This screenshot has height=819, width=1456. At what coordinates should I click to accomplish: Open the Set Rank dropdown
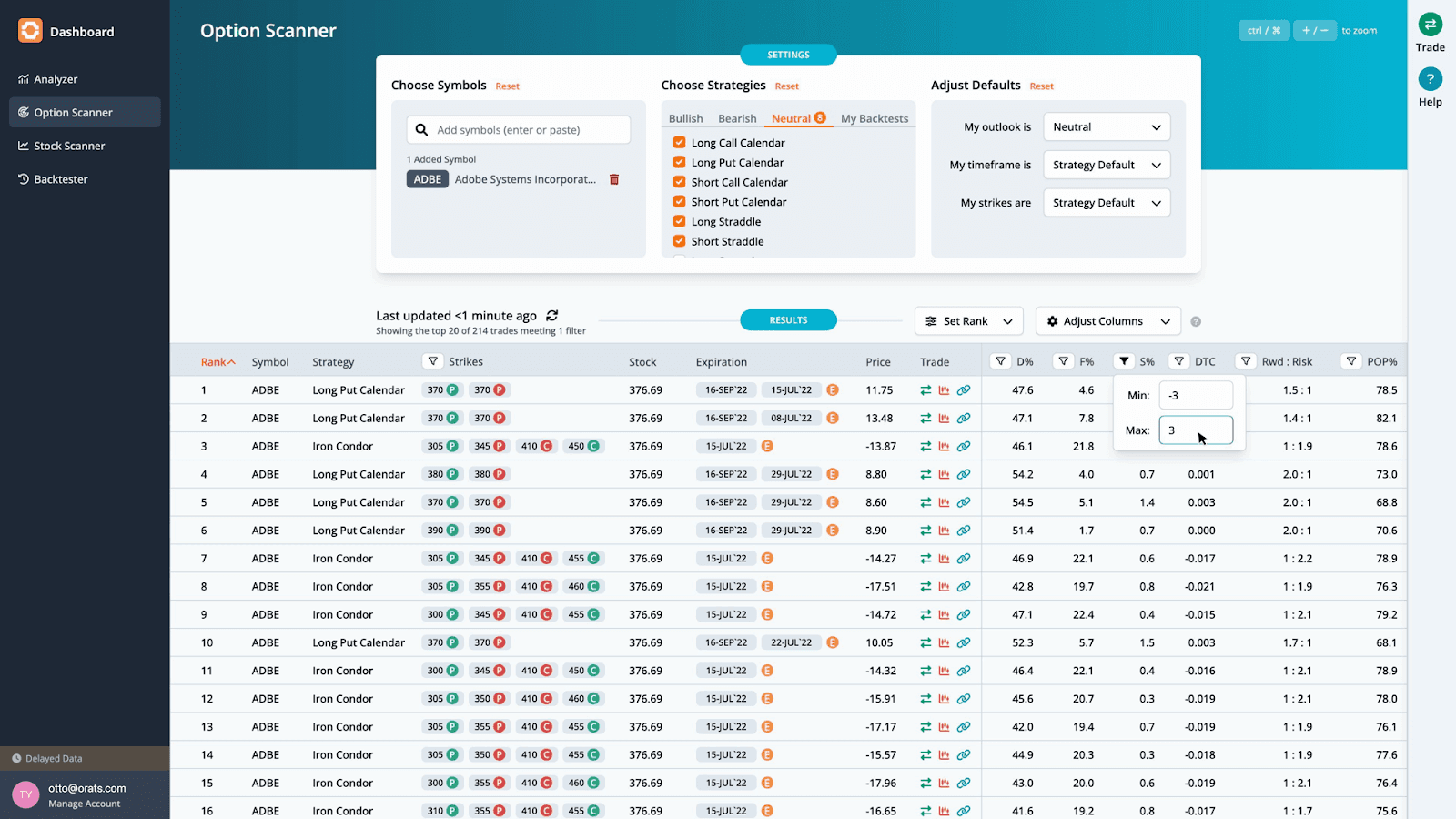point(969,321)
